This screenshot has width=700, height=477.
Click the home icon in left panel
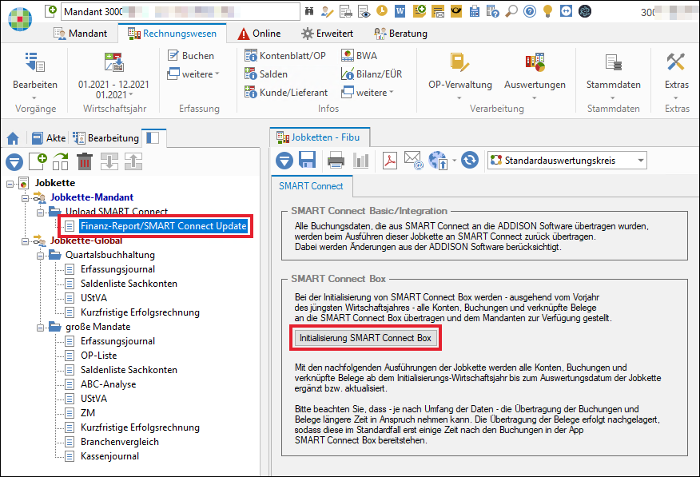pyautogui.click(x=13, y=138)
